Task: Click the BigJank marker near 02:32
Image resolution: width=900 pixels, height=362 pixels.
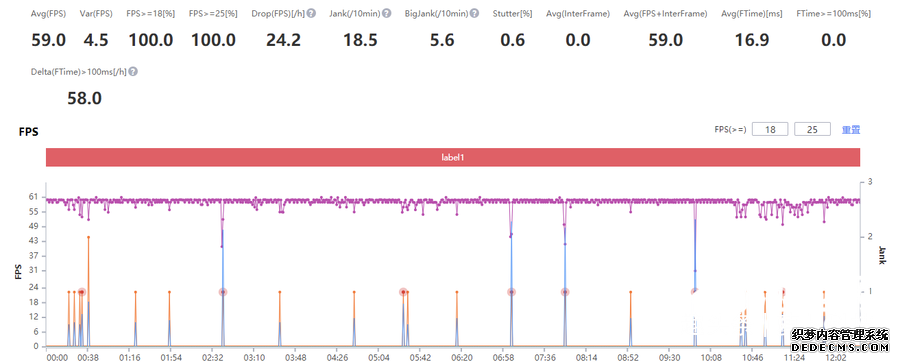Action: pos(222,292)
